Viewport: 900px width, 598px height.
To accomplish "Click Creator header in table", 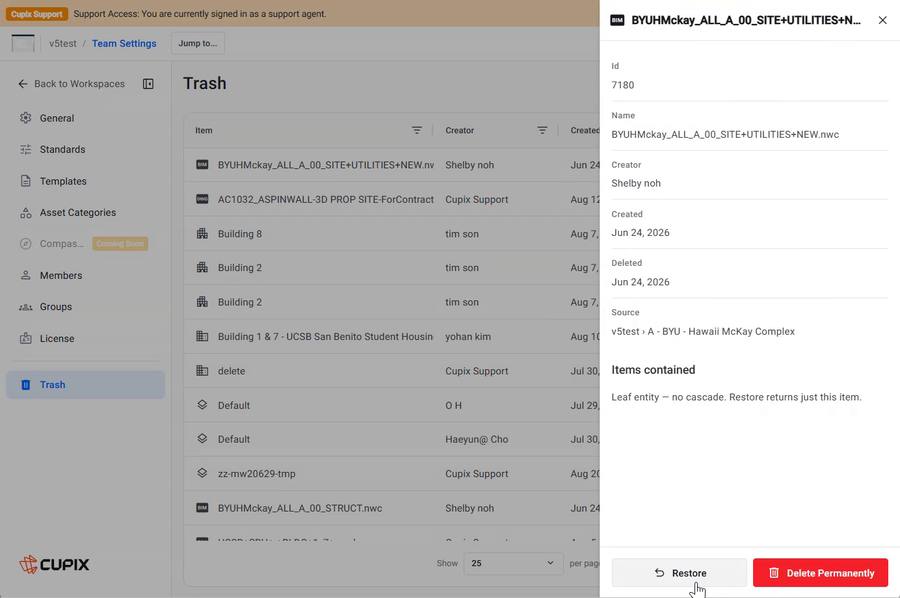I will tap(460, 130).
